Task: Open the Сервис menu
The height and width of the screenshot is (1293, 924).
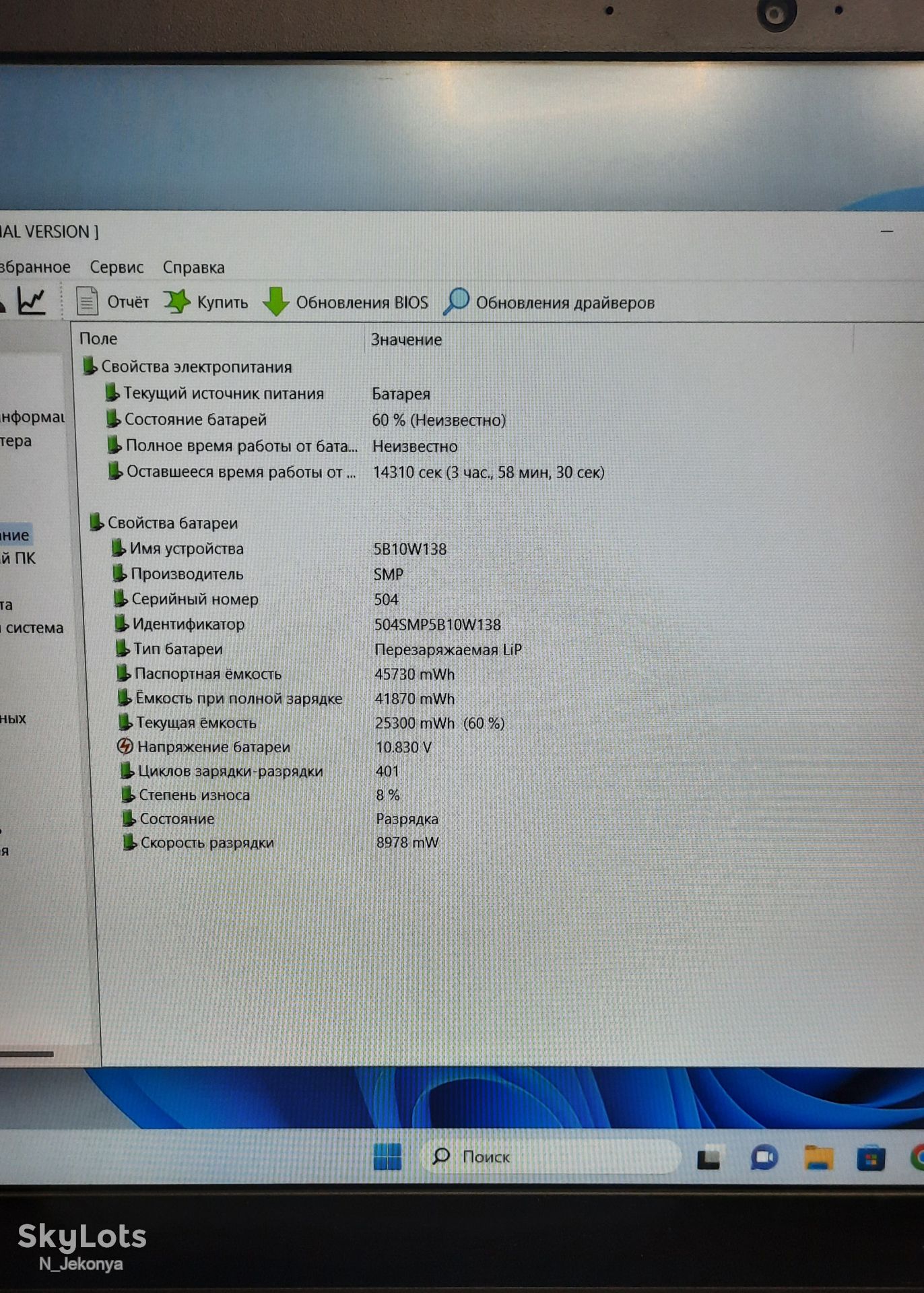Action: [x=117, y=267]
